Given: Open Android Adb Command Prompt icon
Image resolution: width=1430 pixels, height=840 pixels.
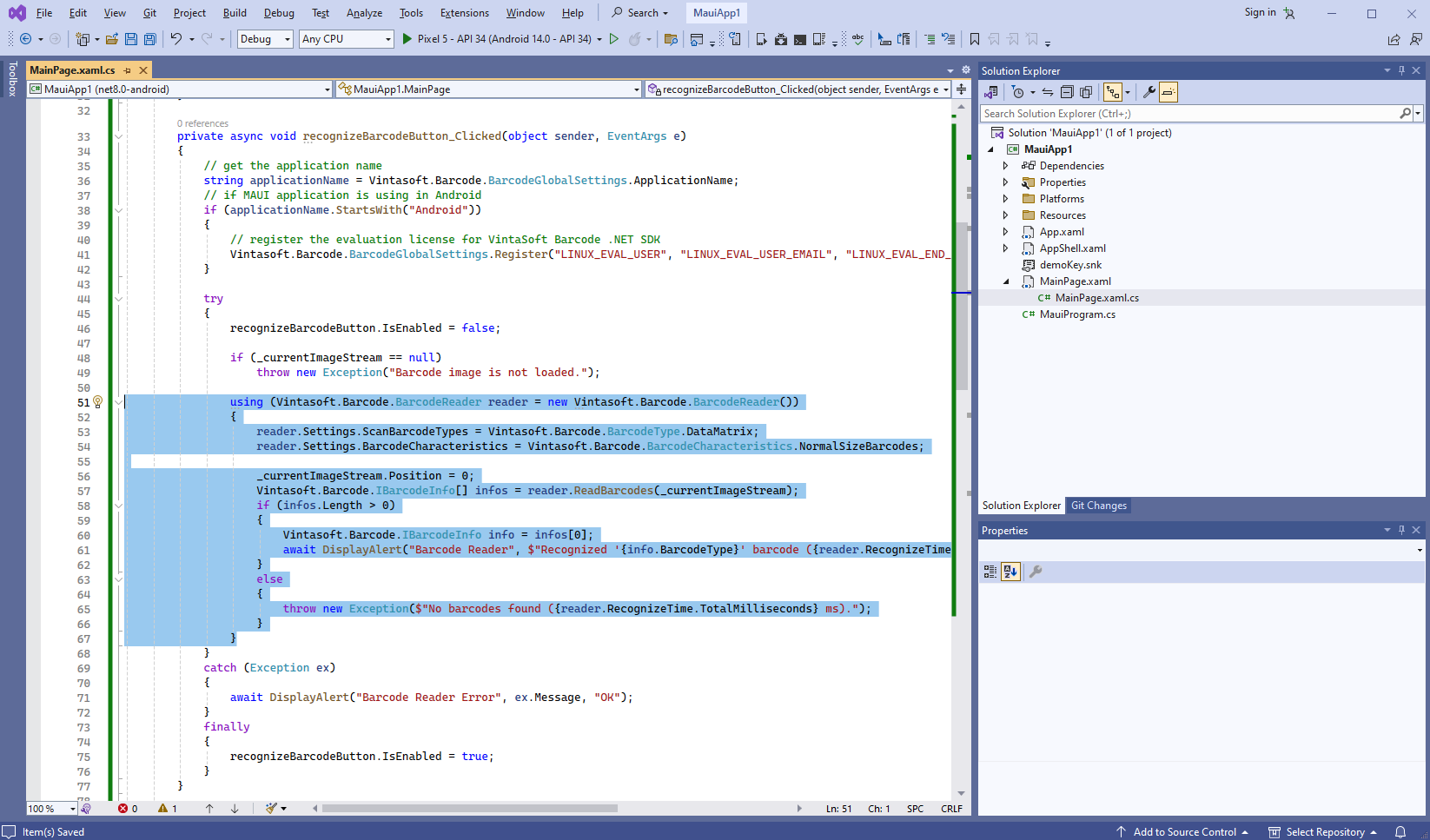Looking at the screenshot, I should click(x=800, y=39).
